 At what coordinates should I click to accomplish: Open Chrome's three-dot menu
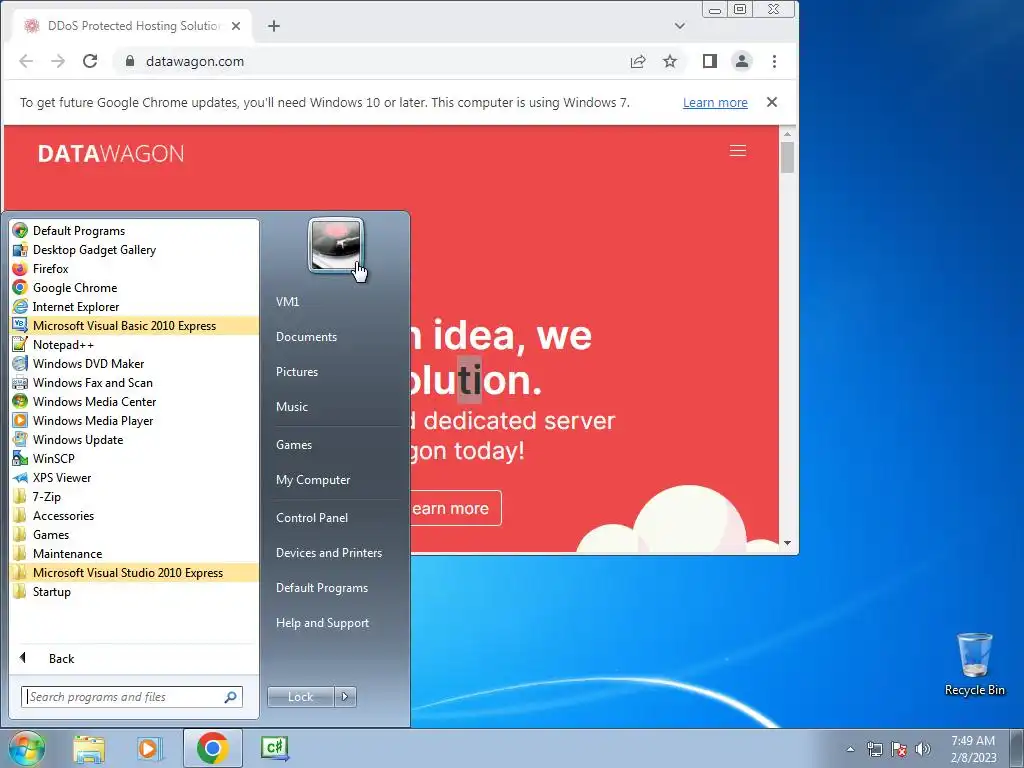775,61
